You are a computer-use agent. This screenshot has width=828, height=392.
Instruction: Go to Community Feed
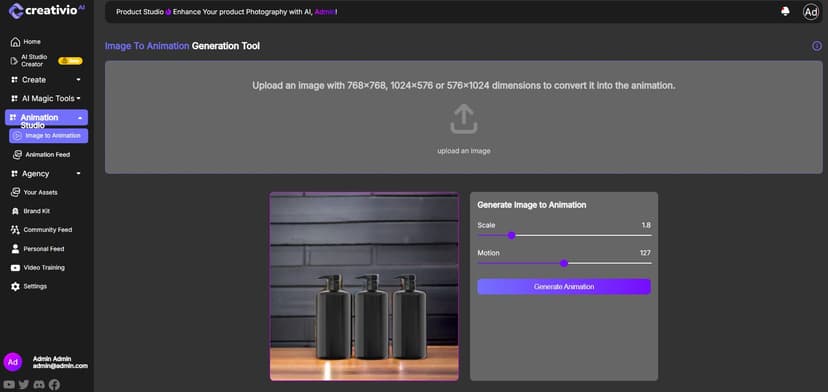(41, 230)
